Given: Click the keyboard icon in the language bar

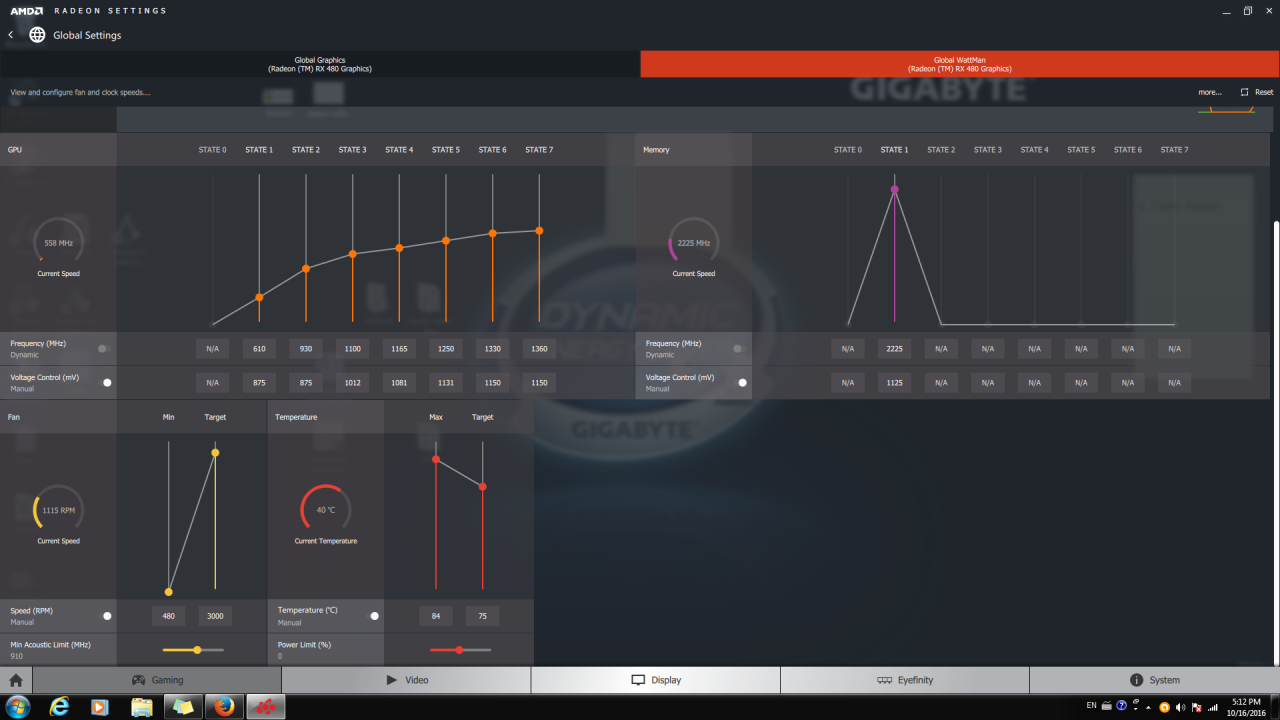Looking at the screenshot, I should click(x=1107, y=706).
